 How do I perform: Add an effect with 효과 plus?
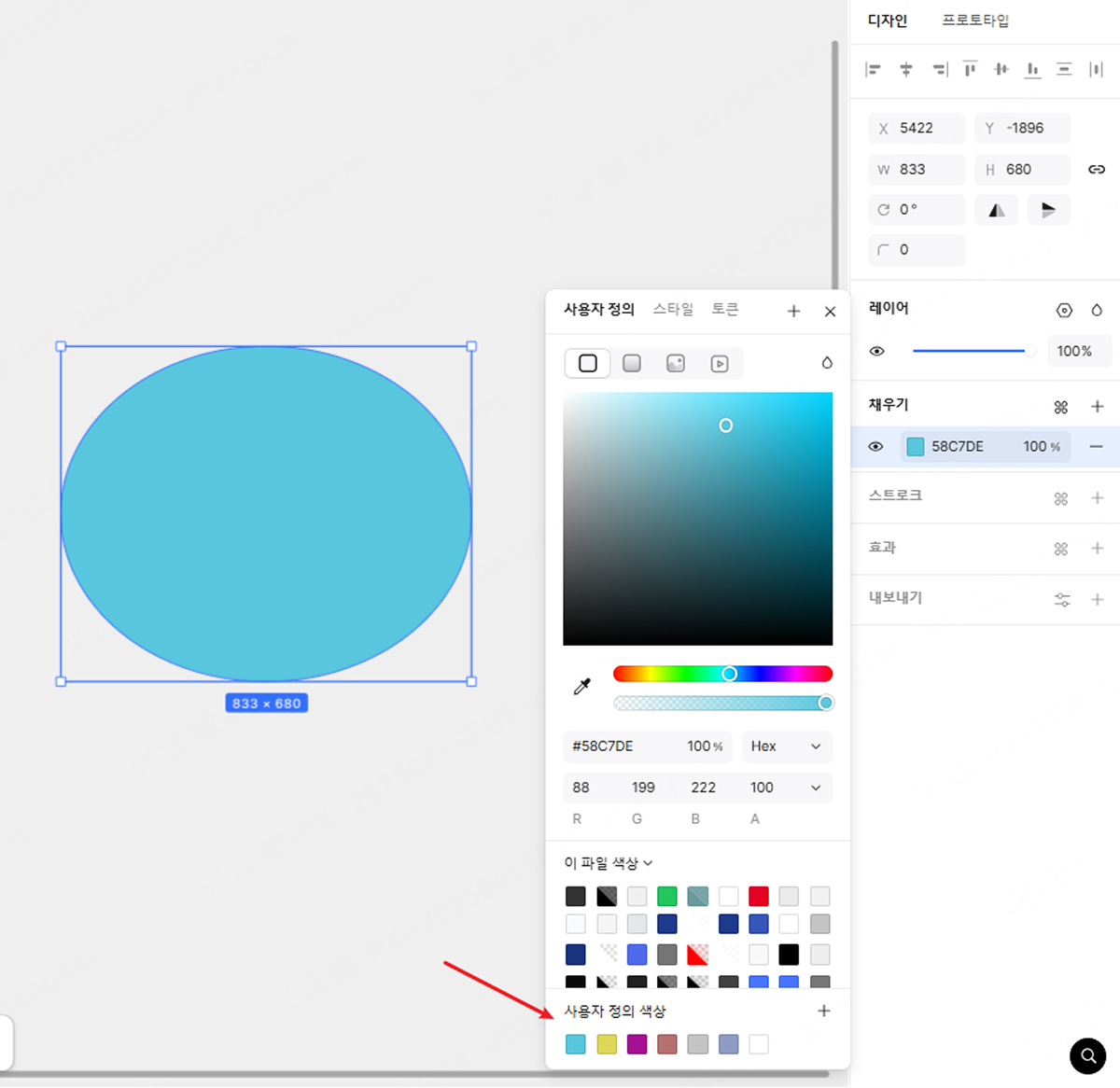click(1097, 549)
